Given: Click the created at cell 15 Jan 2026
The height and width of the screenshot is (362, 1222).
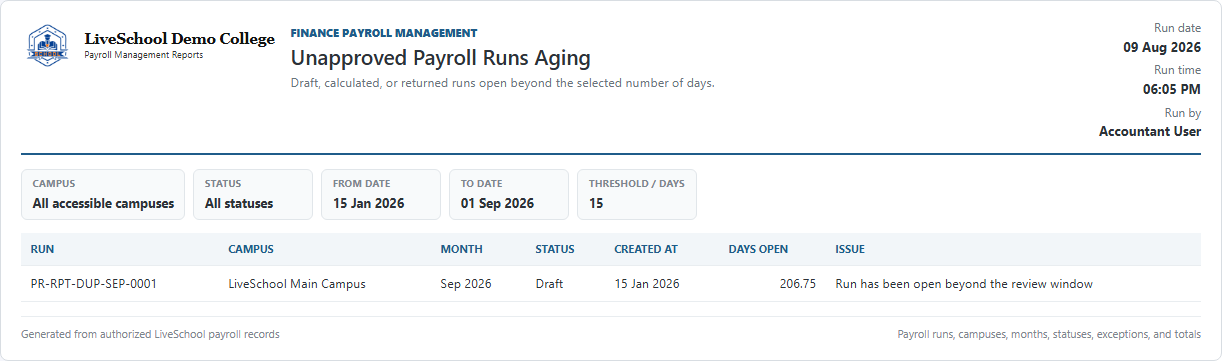Looking at the screenshot, I should pyautogui.click(x=647, y=284).
